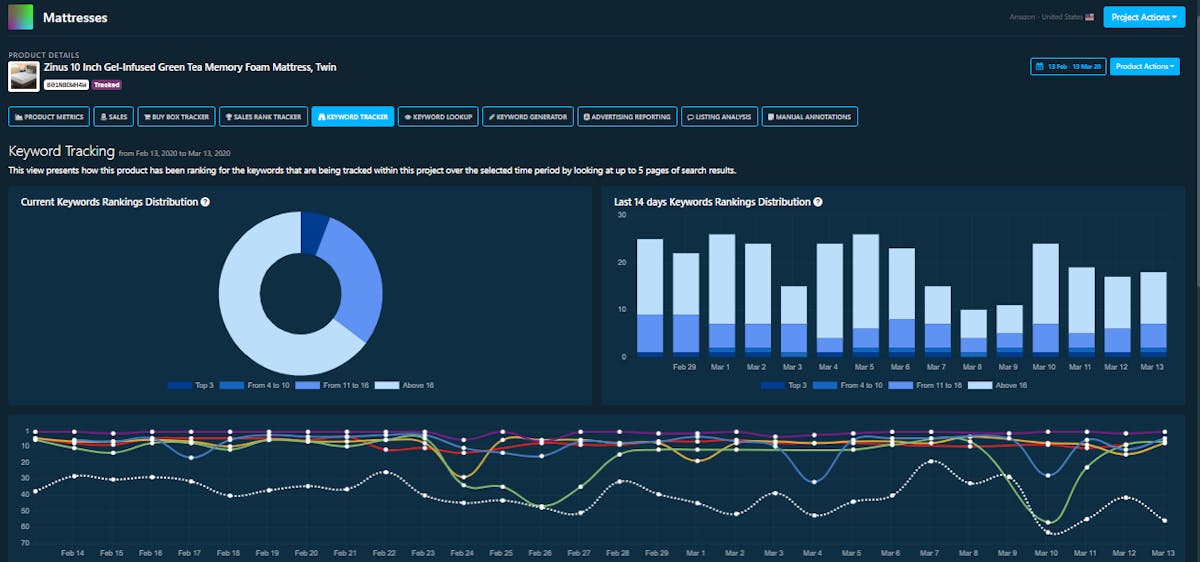Toggle From 4 to 10 in donut chart legend
This screenshot has width=1200, height=562.
pos(256,385)
